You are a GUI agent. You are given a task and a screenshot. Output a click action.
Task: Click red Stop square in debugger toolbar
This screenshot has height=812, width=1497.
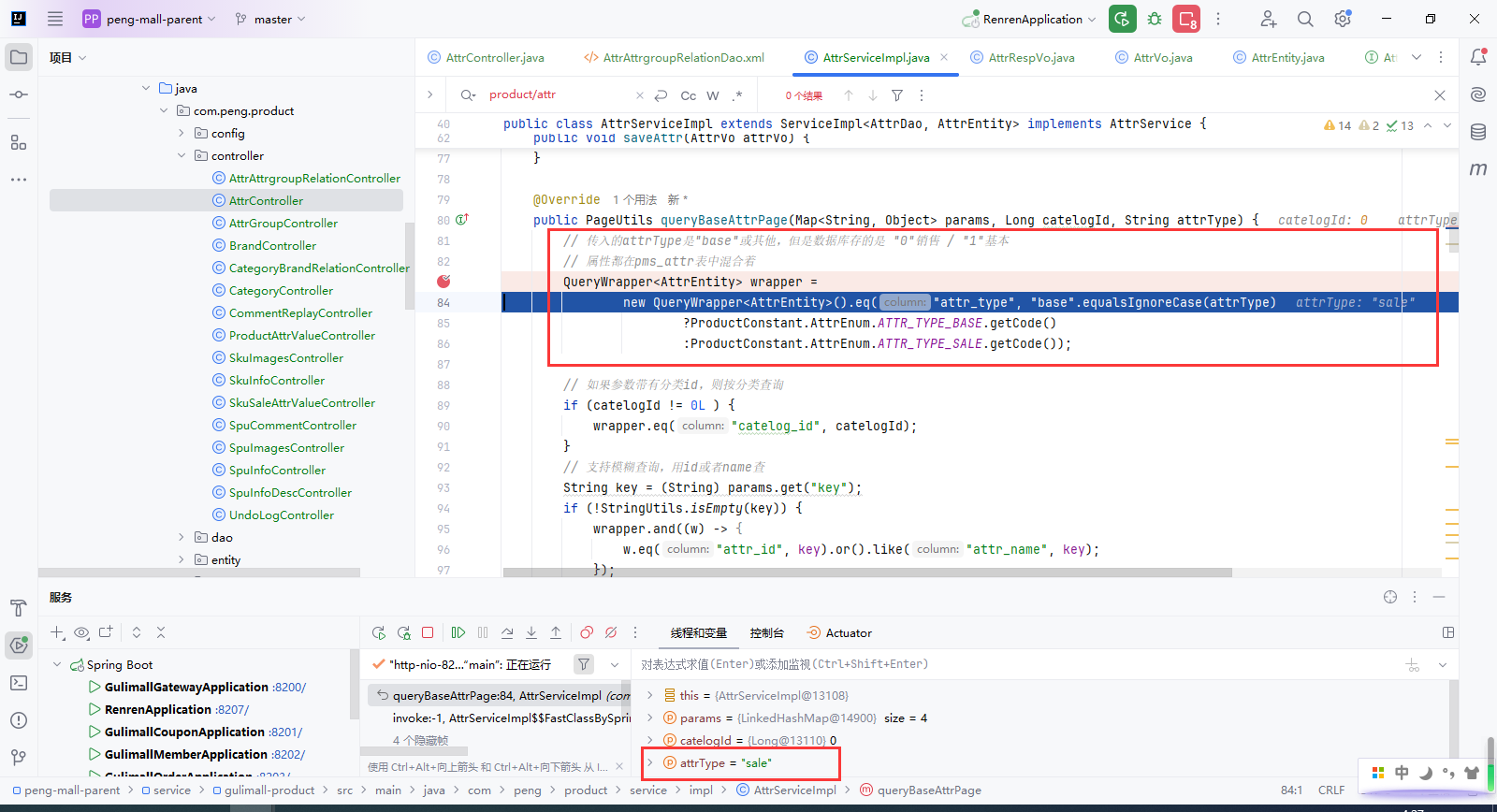click(428, 633)
